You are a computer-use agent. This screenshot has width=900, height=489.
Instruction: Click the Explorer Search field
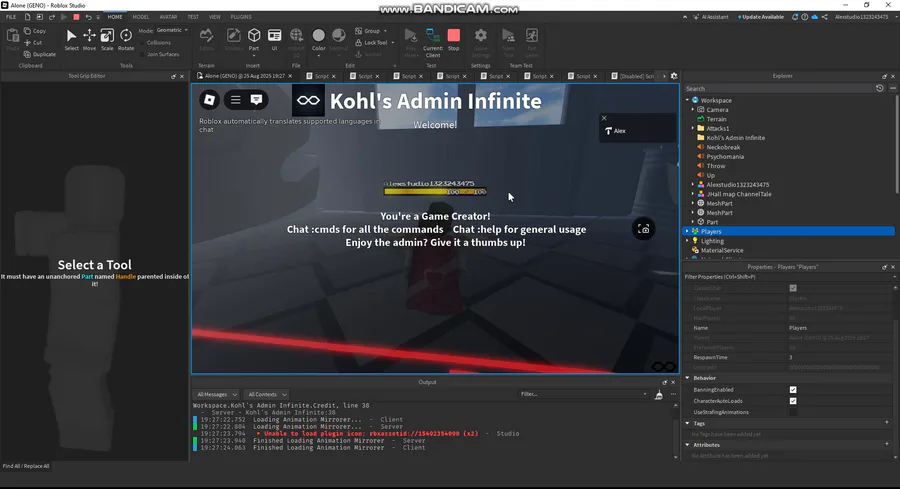778,88
